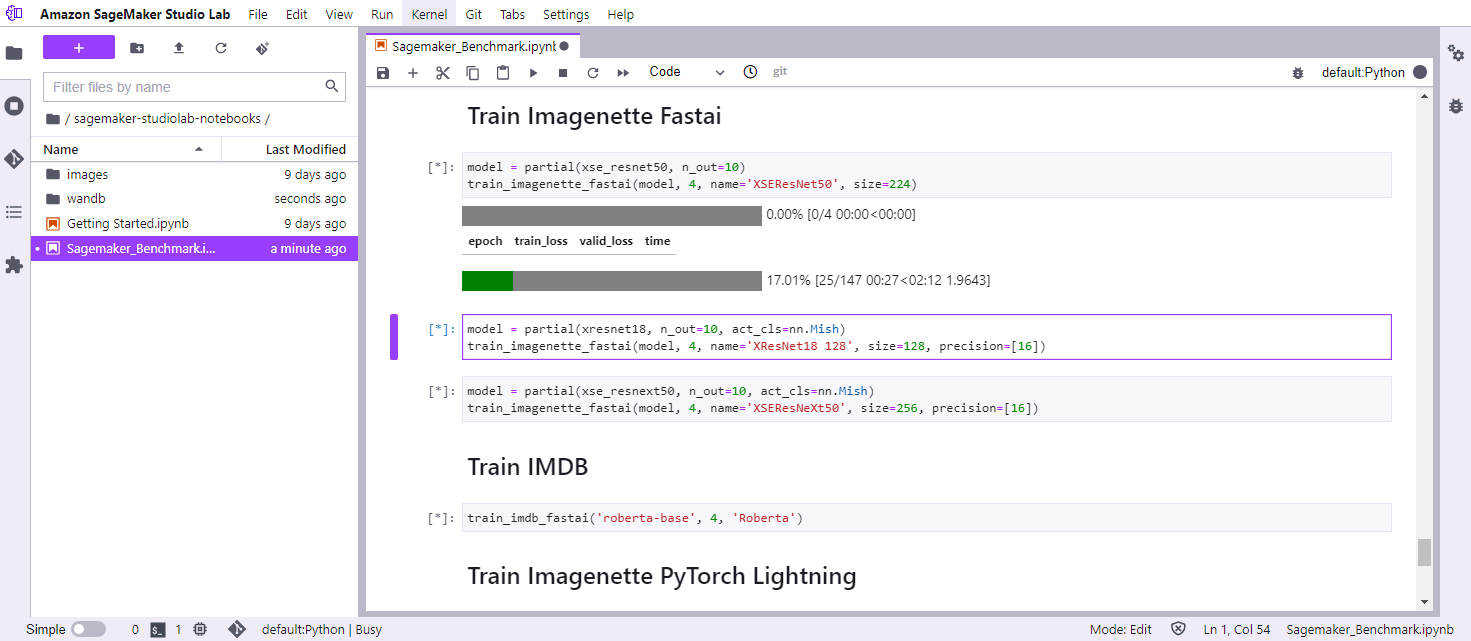Run the selected cell with play icon

pos(533,73)
